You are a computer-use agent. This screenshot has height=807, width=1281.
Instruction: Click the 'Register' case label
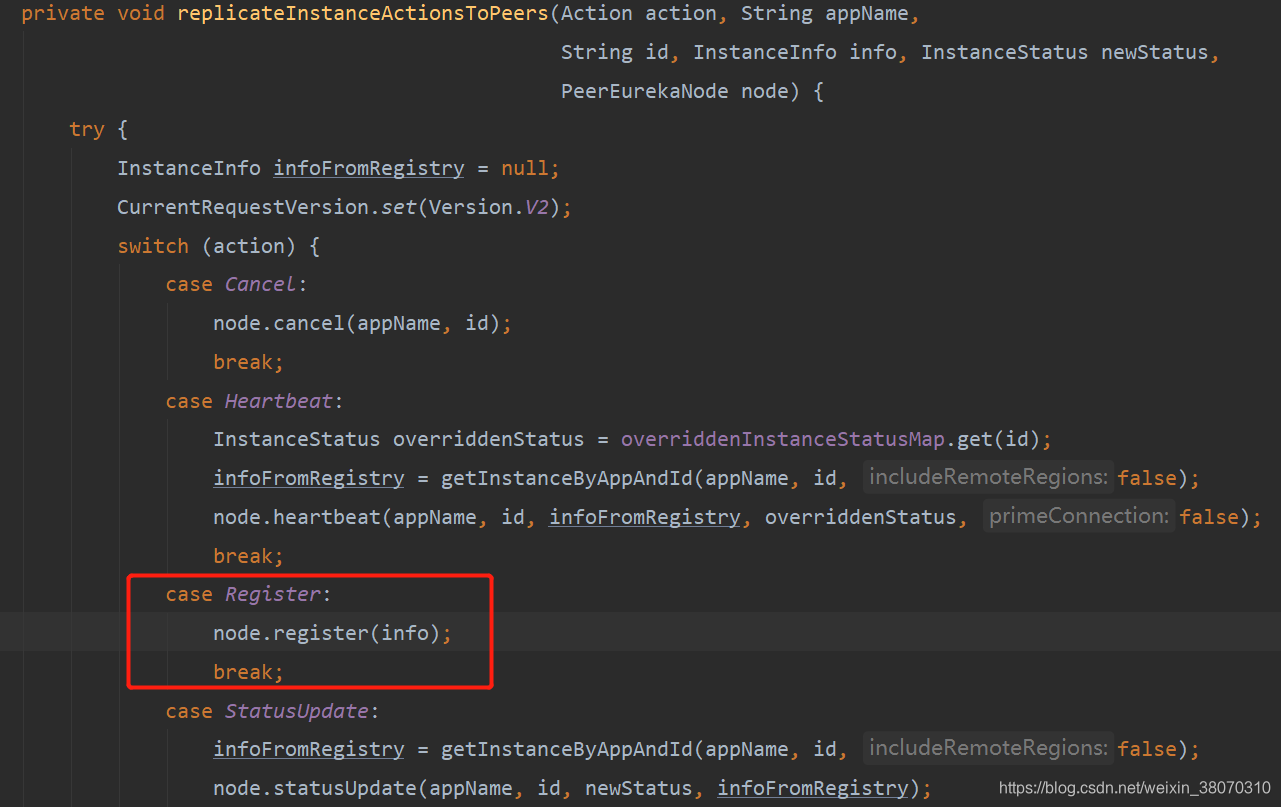(272, 595)
